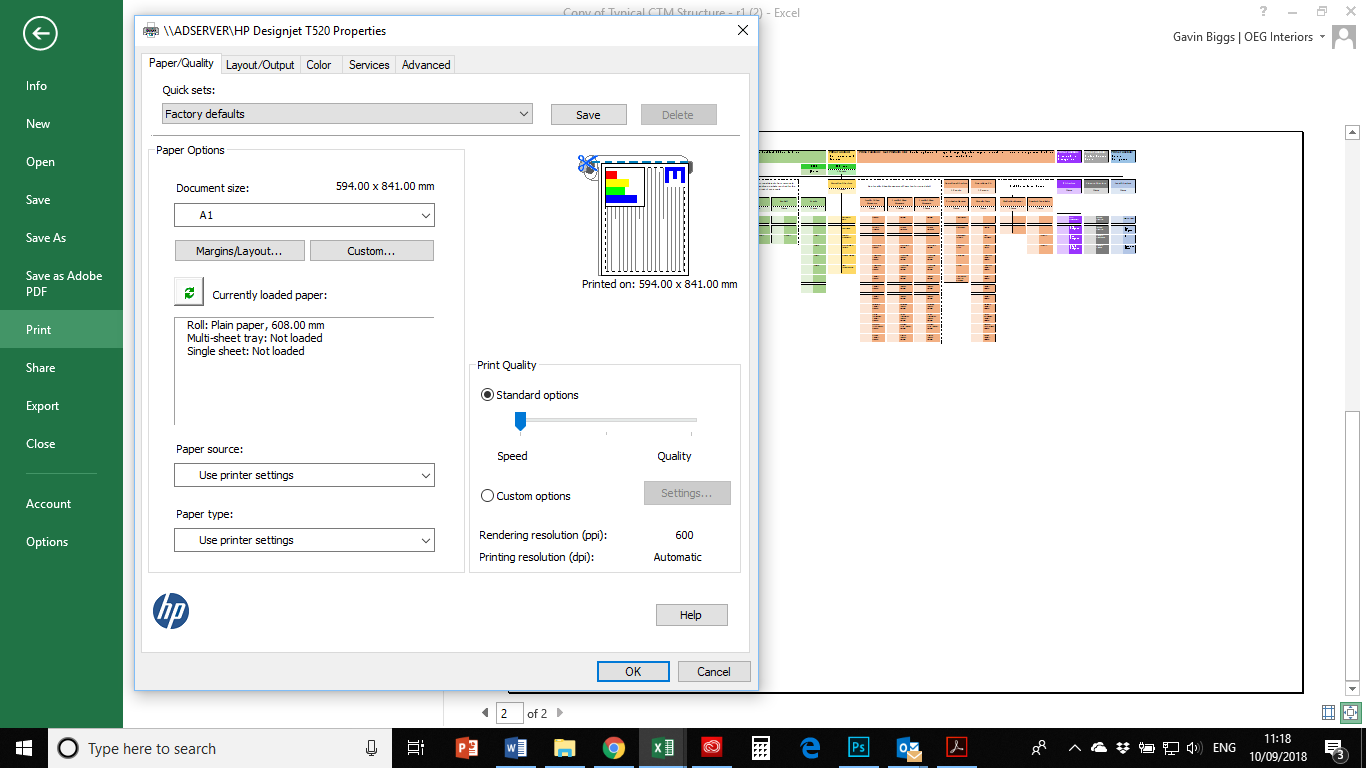Open PowerPoint from the taskbar
This screenshot has width=1366, height=768.
click(x=466, y=748)
